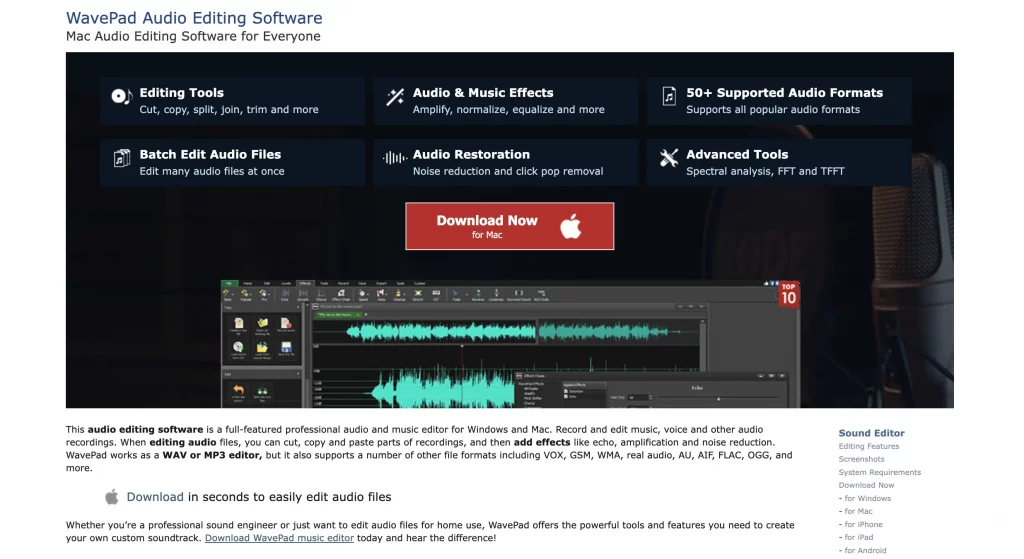Go to Editing Features in sidebar

pos(869,447)
